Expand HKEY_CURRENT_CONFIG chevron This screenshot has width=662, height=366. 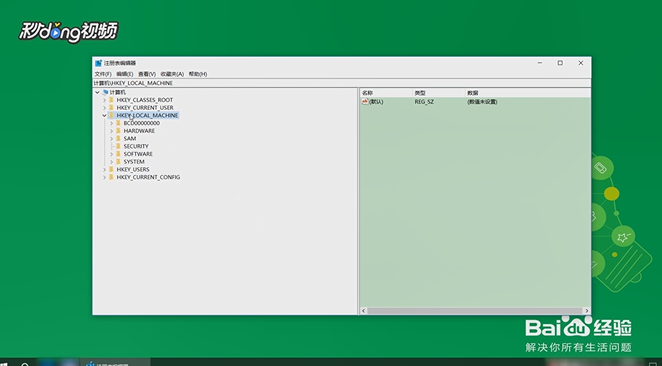[105, 177]
